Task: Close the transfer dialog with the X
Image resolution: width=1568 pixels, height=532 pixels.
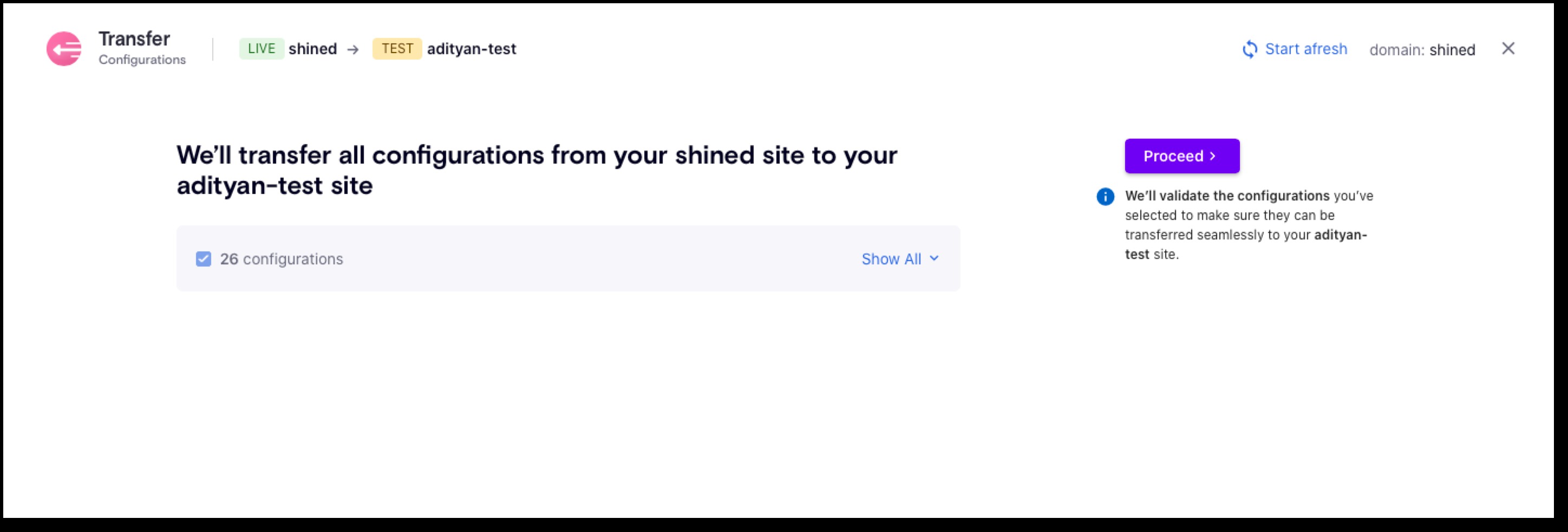Action: coord(1508,49)
